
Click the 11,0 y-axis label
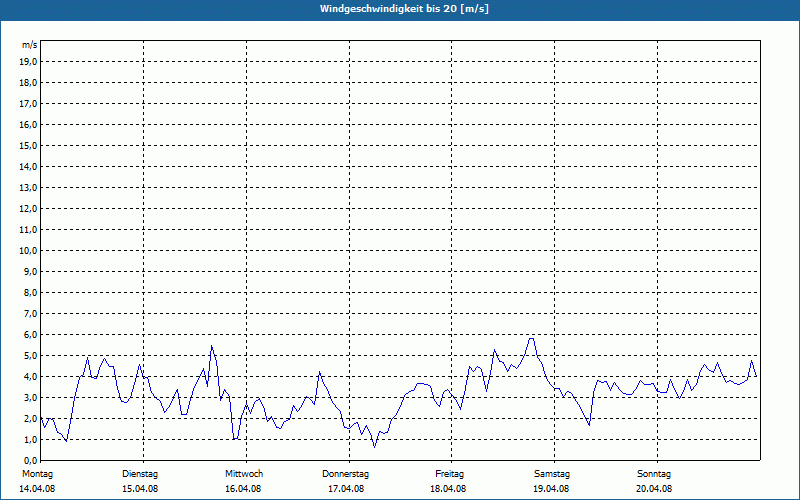click(28, 230)
